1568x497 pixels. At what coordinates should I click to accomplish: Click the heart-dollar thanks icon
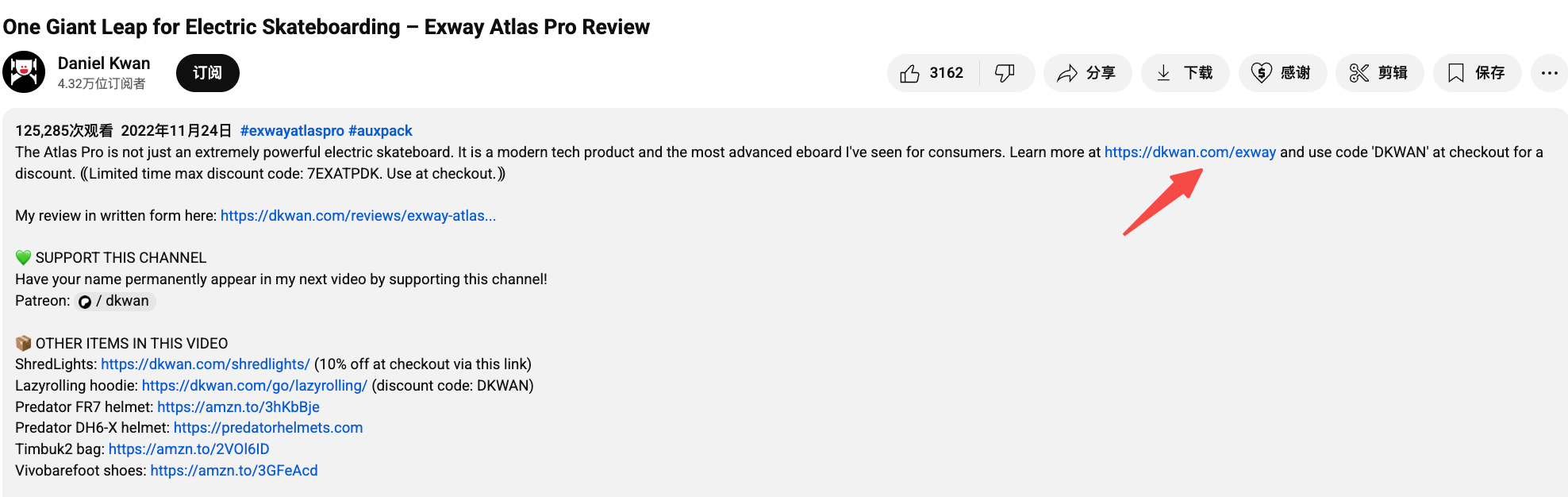[1261, 74]
